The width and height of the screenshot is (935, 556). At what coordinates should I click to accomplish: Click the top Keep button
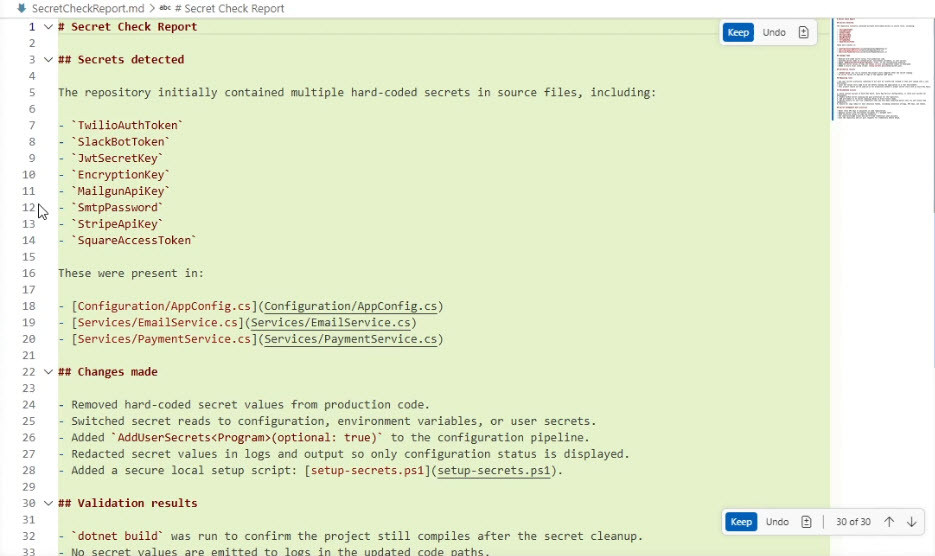(738, 33)
